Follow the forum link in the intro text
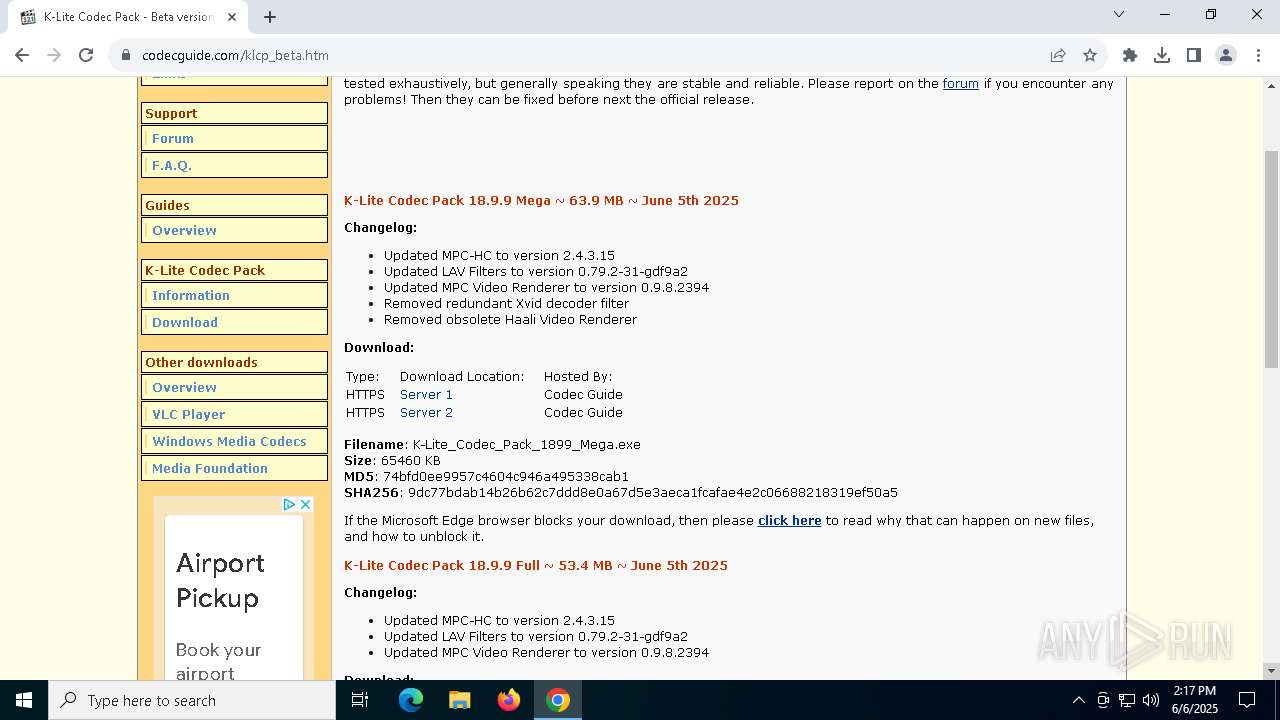Screen dimensions: 1280x720 coord(960,84)
